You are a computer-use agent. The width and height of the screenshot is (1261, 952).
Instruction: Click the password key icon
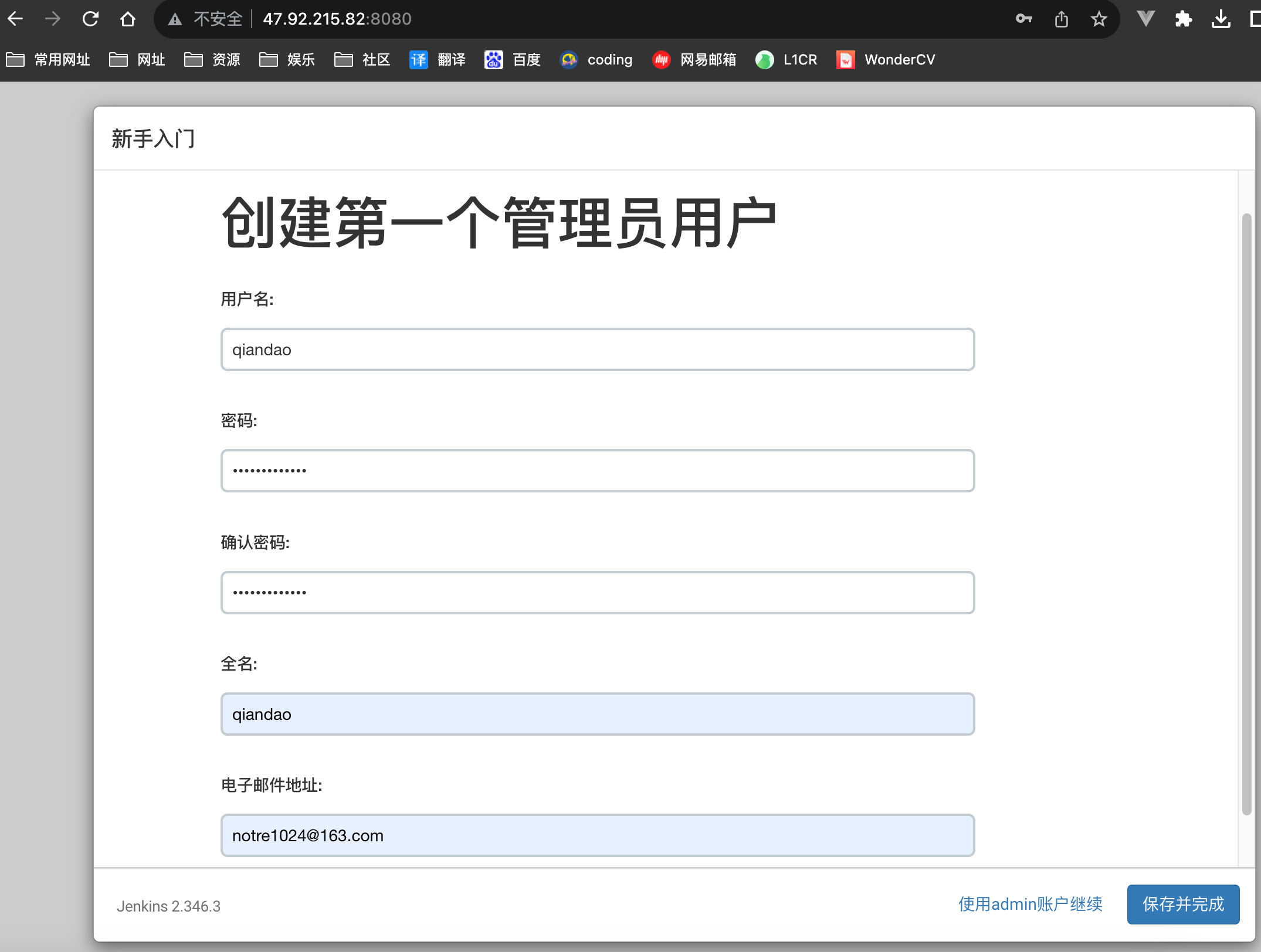[x=1023, y=19]
